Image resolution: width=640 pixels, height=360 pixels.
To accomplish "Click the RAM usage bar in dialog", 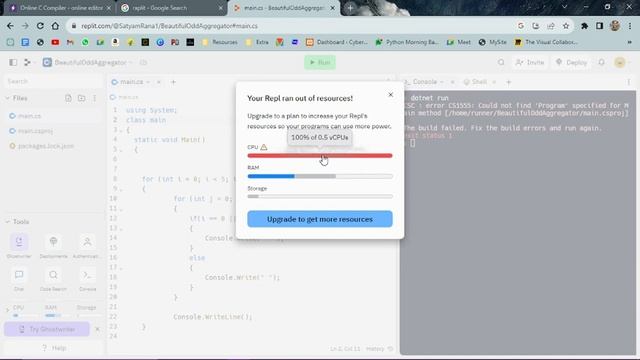I will tap(320, 176).
